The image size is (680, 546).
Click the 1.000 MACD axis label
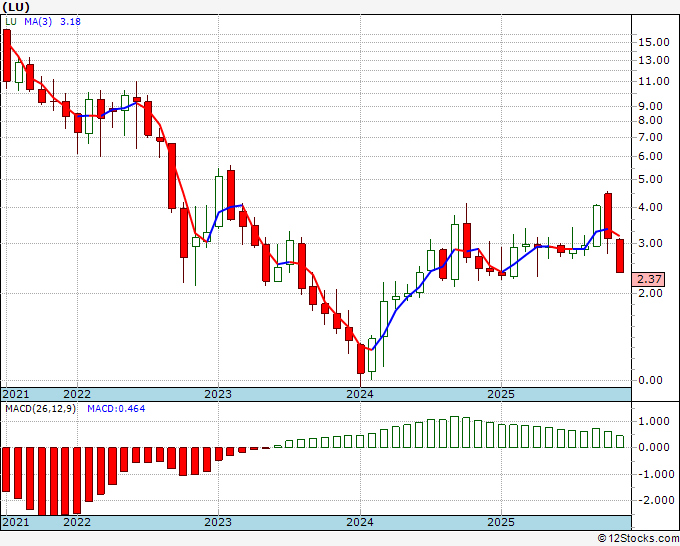[654, 422]
